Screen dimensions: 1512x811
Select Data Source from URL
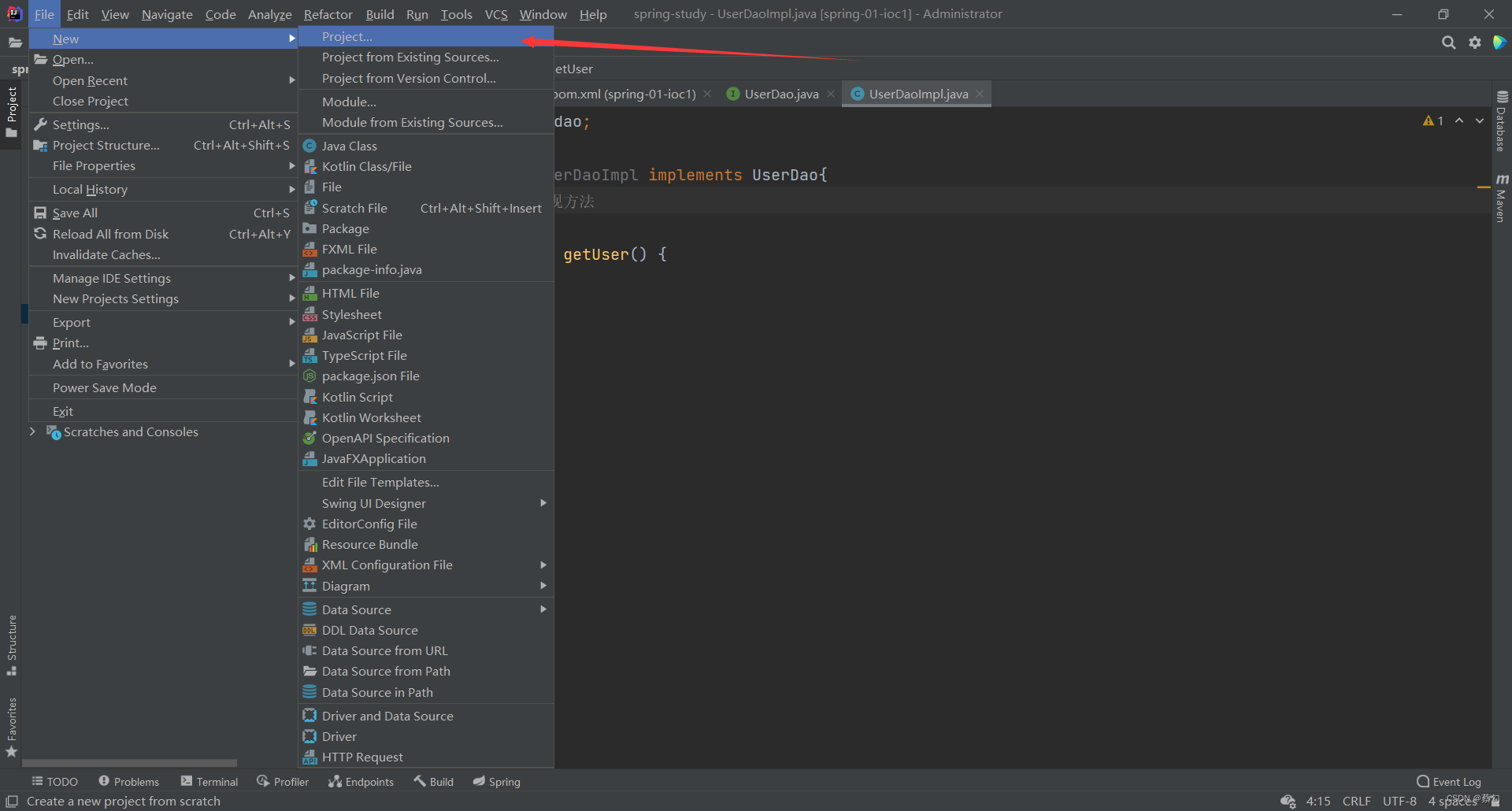[426, 650]
